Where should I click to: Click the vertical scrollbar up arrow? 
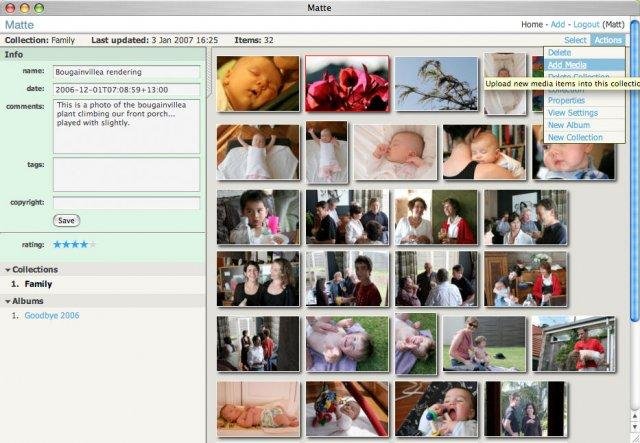(x=635, y=416)
